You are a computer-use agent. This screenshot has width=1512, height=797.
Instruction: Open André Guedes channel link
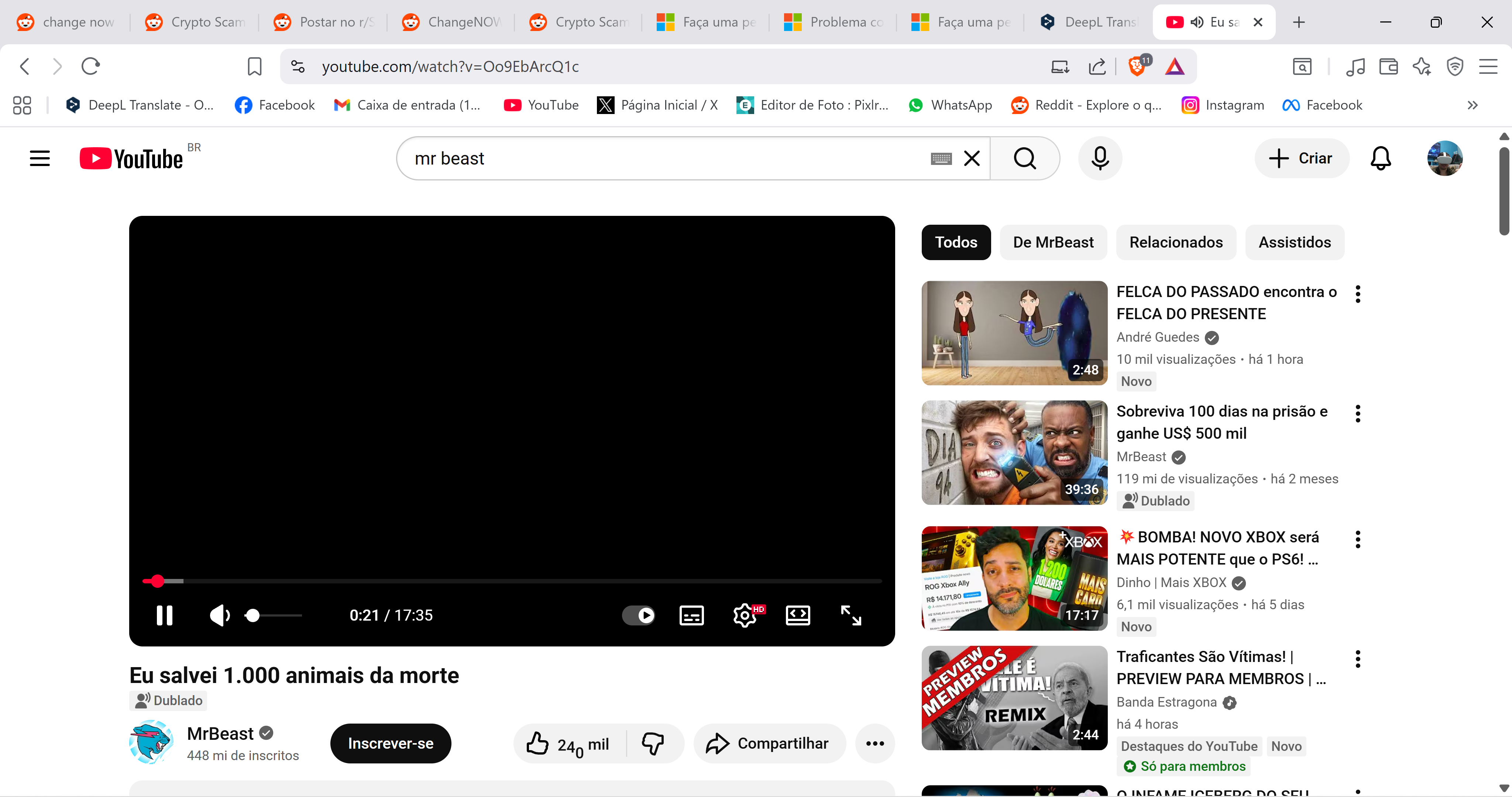point(1158,338)
